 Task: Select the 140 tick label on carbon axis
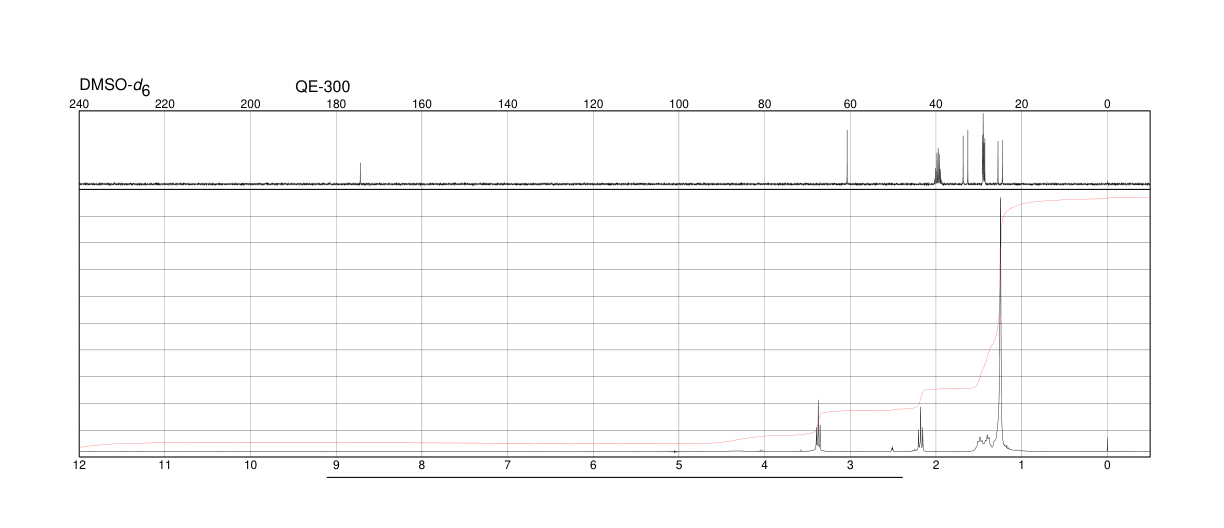click(x=507, y=104)
